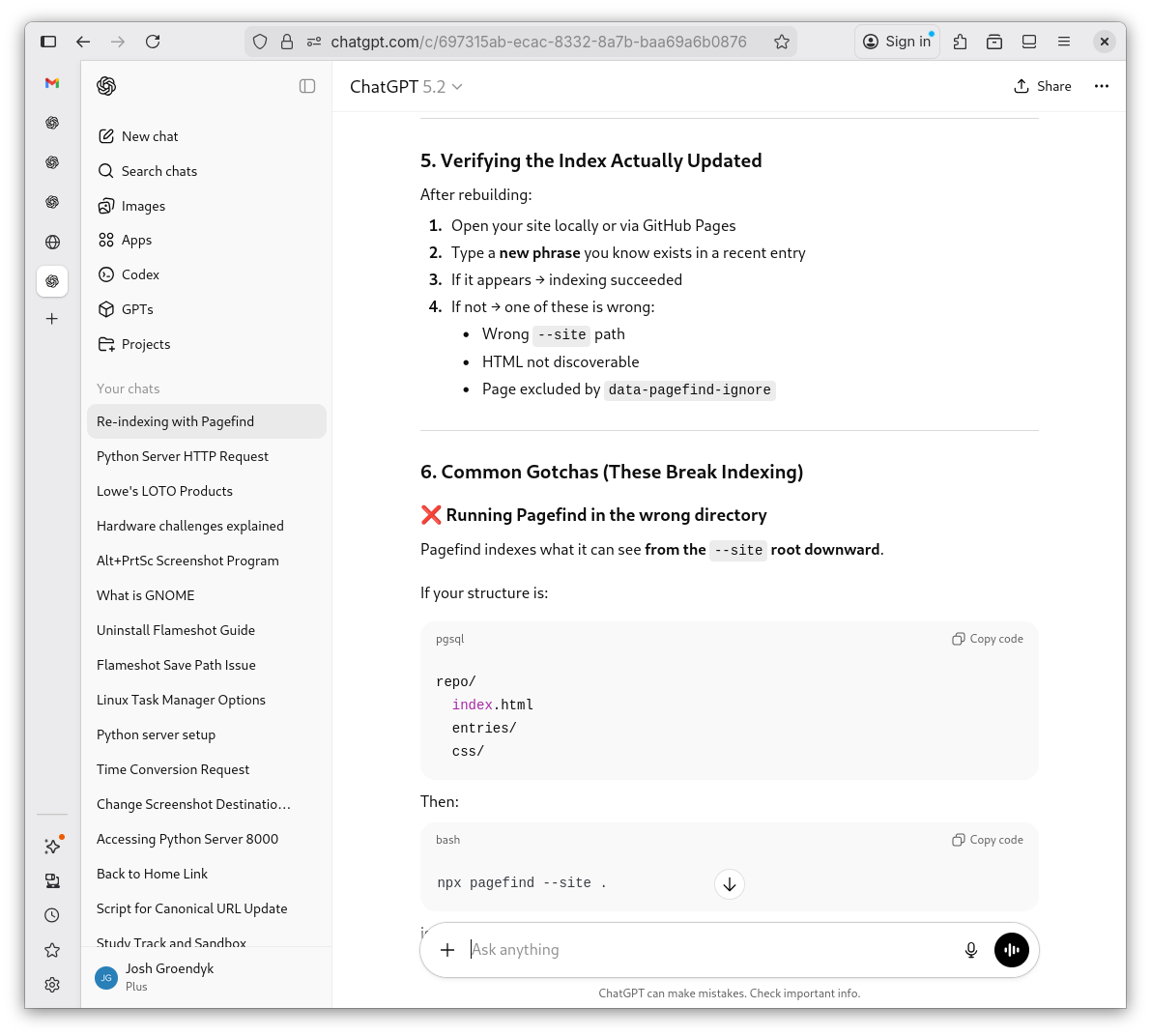This screenshot has height=1036, width=1151.
Task: Collapse the chat sidebar with the panel toggle
Action: (307, 86)
